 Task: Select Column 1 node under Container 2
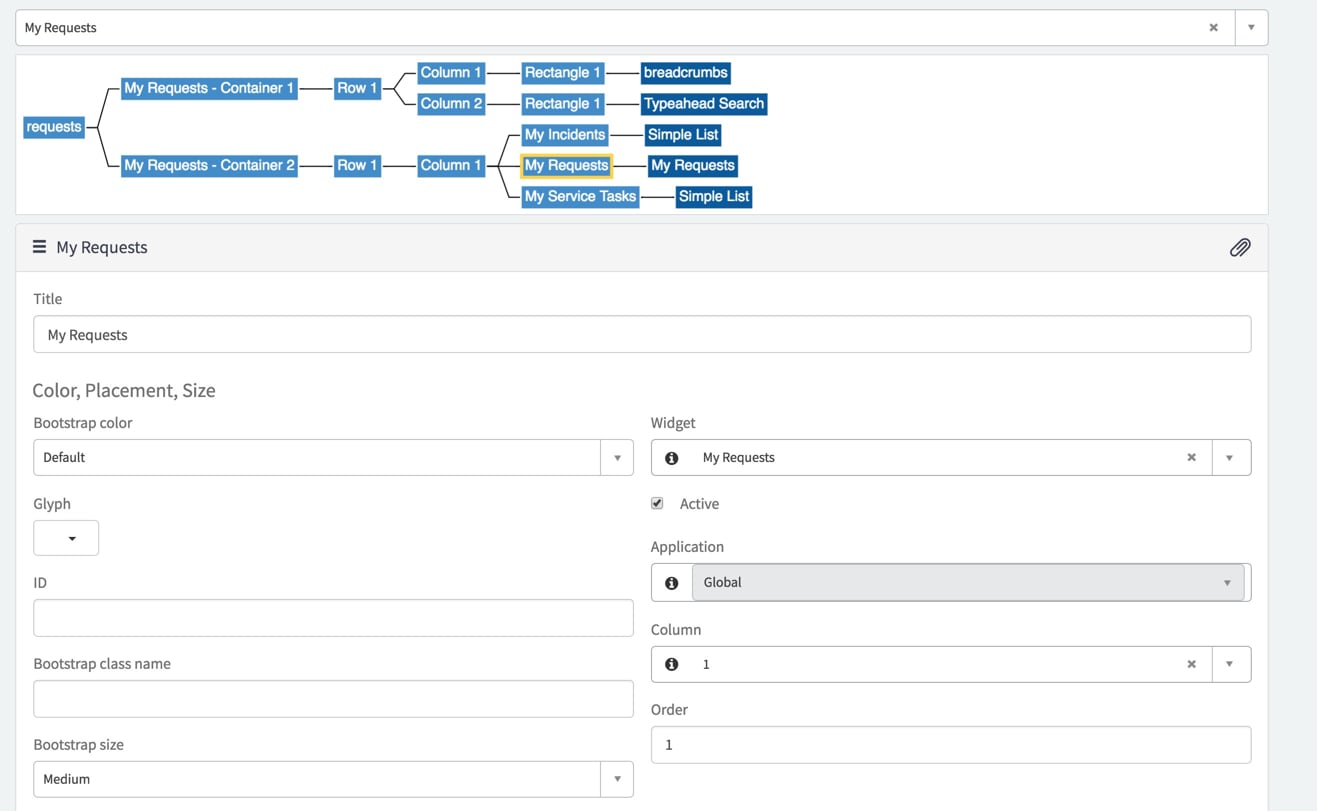point(451,165)
